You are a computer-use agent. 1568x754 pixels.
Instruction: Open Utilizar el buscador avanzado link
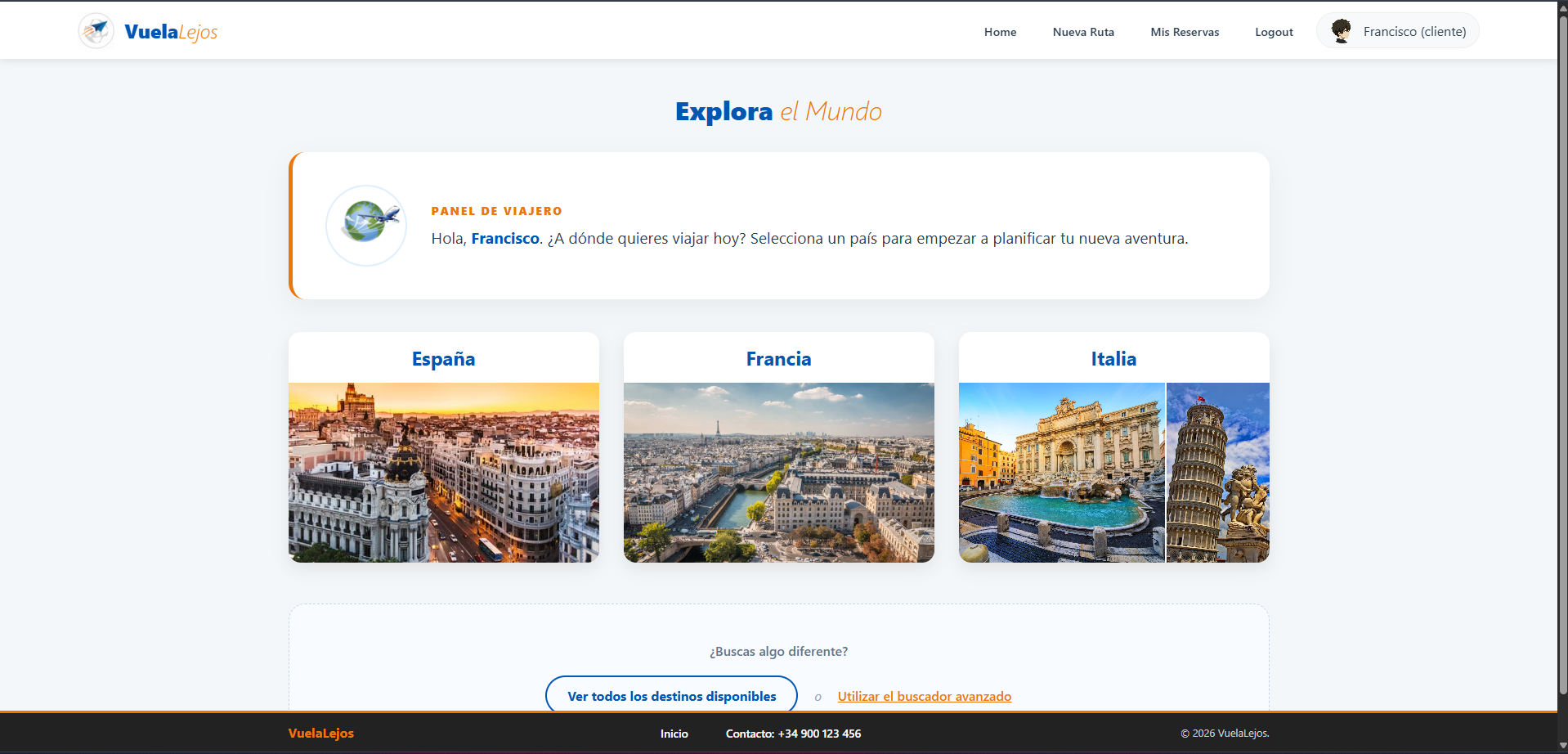point(924,696)
